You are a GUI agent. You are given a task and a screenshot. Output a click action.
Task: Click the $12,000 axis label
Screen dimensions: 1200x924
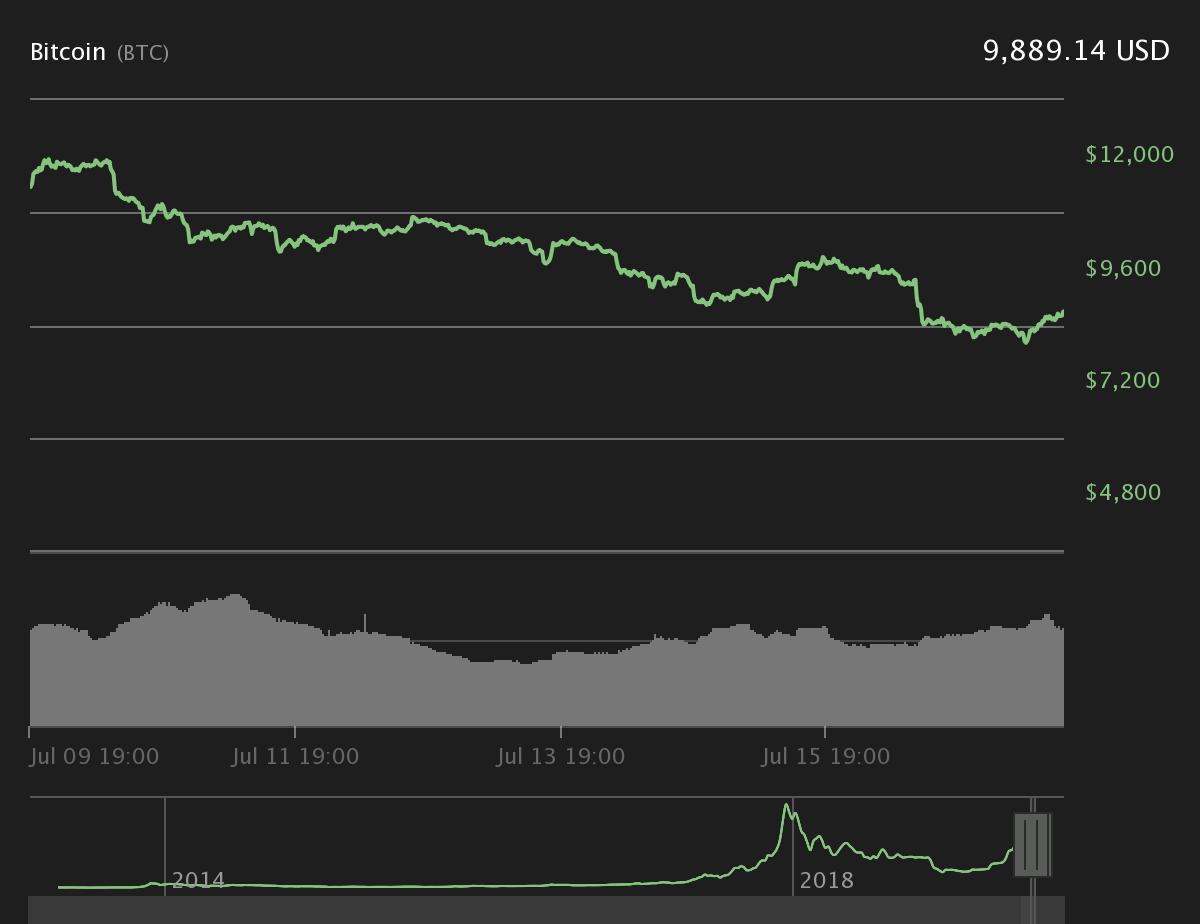[1129, 154]
